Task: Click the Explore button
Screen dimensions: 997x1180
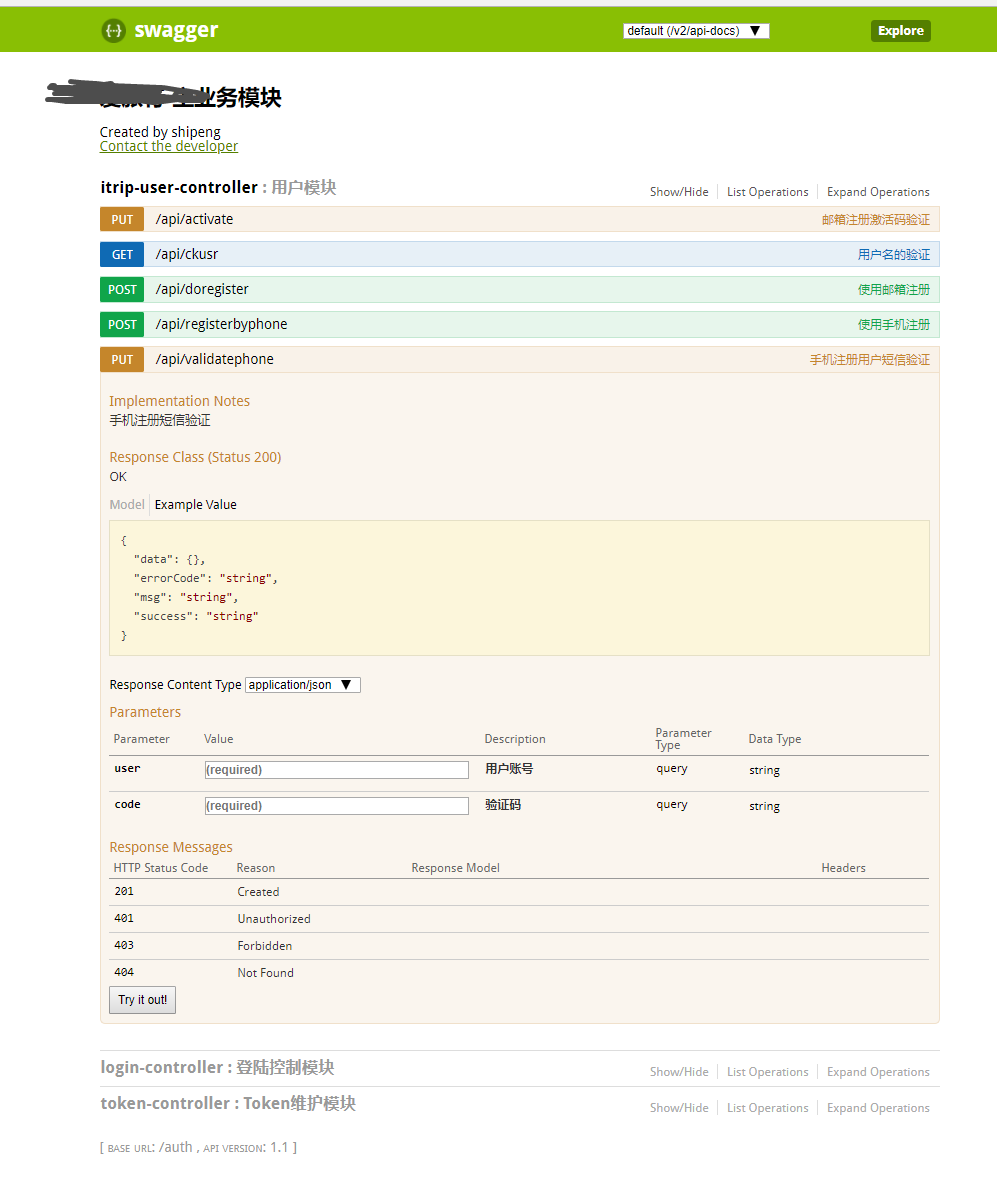Action: [901, 31]
